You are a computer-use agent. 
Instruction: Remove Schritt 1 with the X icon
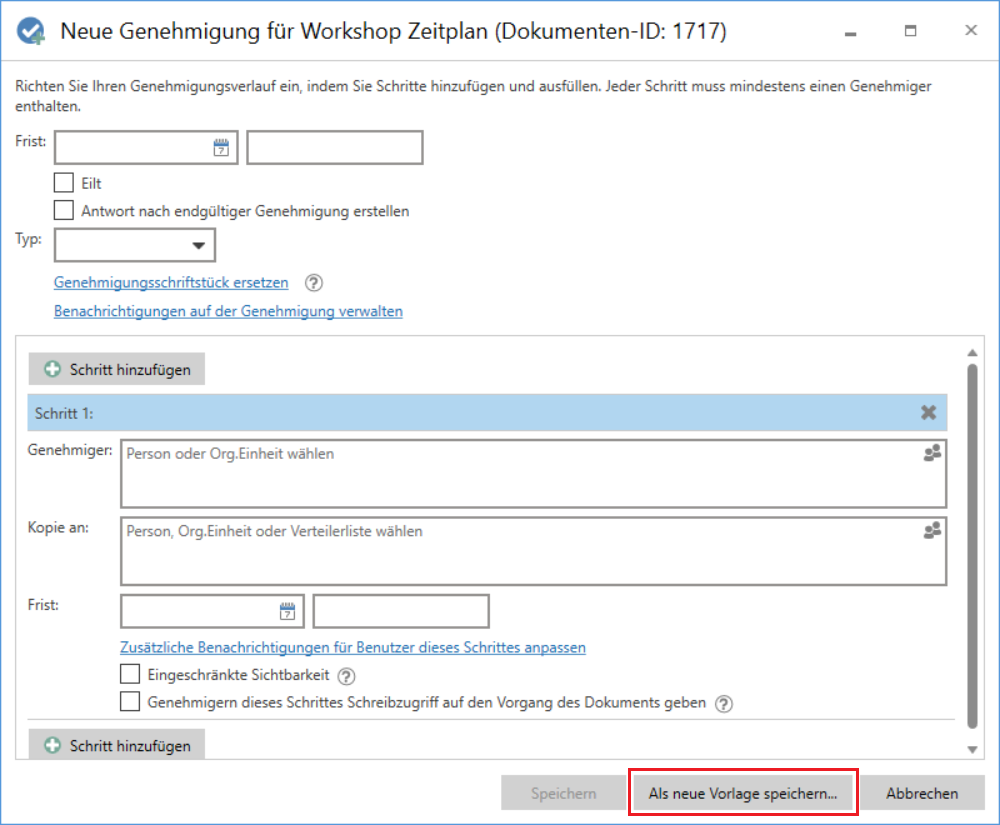click(929, 412)
